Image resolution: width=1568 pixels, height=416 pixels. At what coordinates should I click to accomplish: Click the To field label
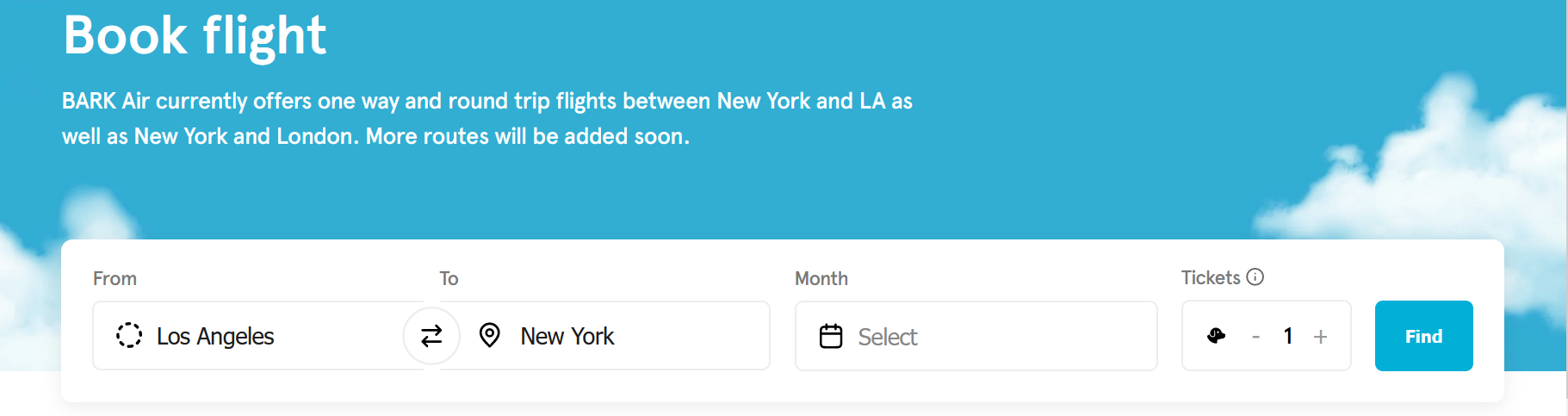(x=449, y=278)
